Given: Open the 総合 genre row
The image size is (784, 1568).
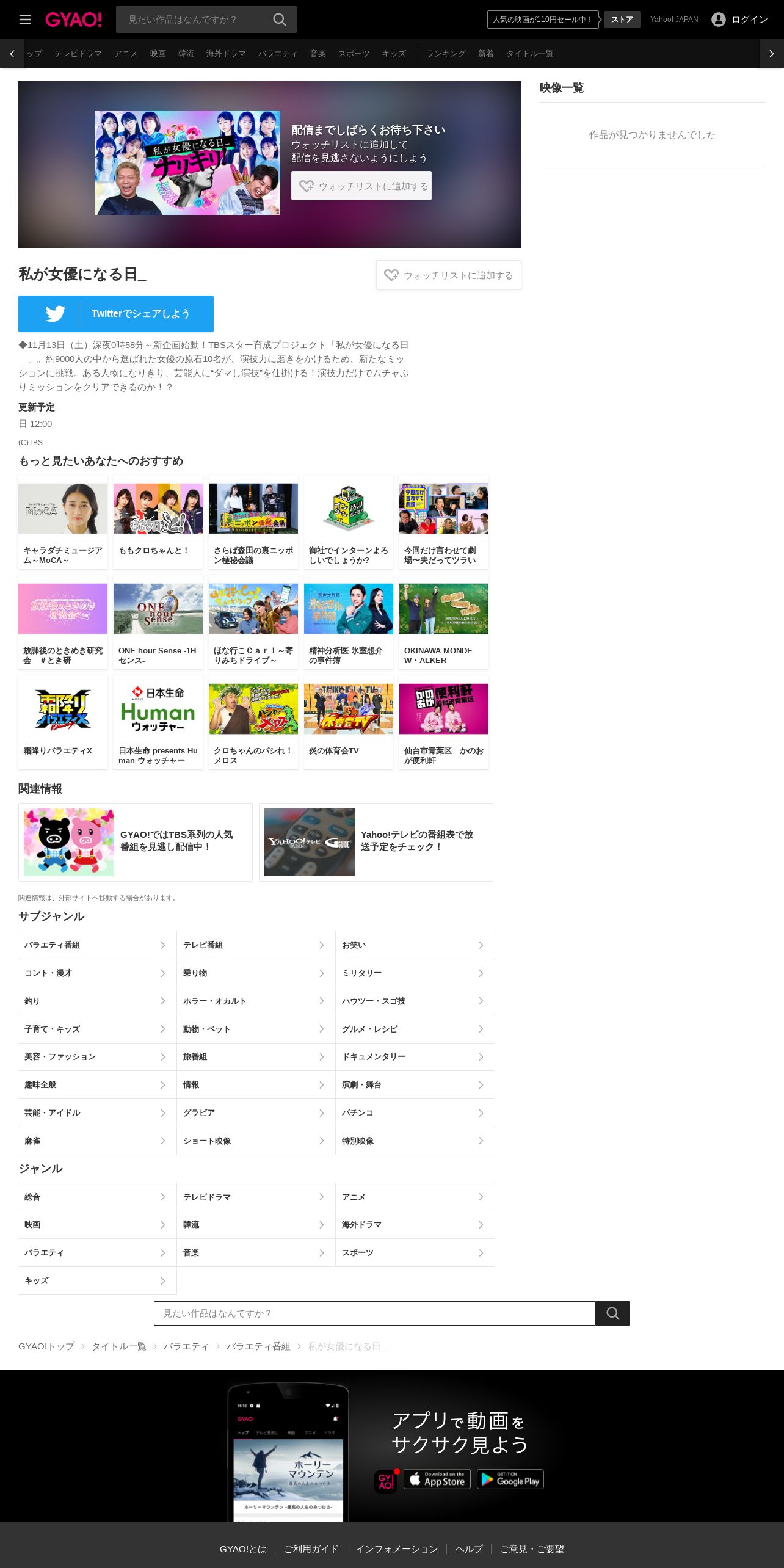Looking at the screenshot, I should point(97,1197).
